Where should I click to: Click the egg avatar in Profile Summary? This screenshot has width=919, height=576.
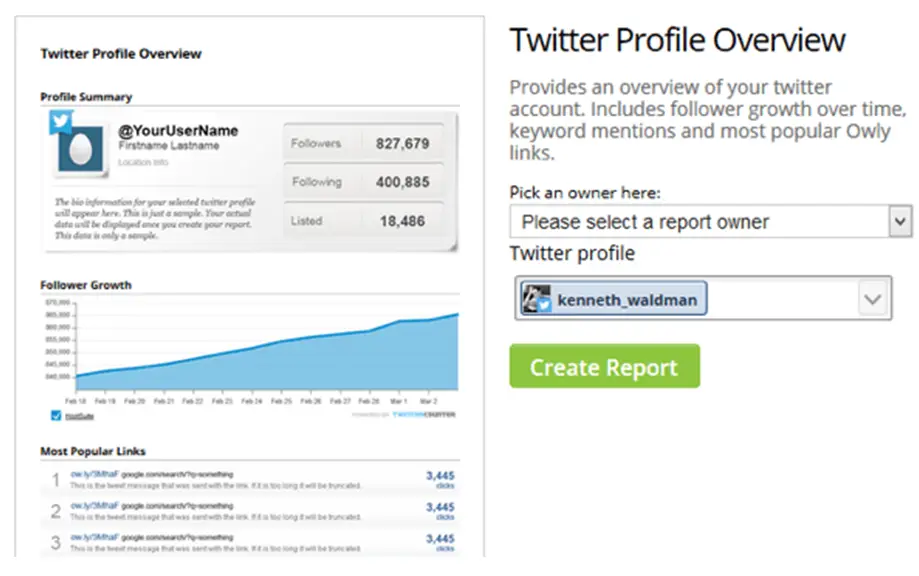[x=81, y=149]
